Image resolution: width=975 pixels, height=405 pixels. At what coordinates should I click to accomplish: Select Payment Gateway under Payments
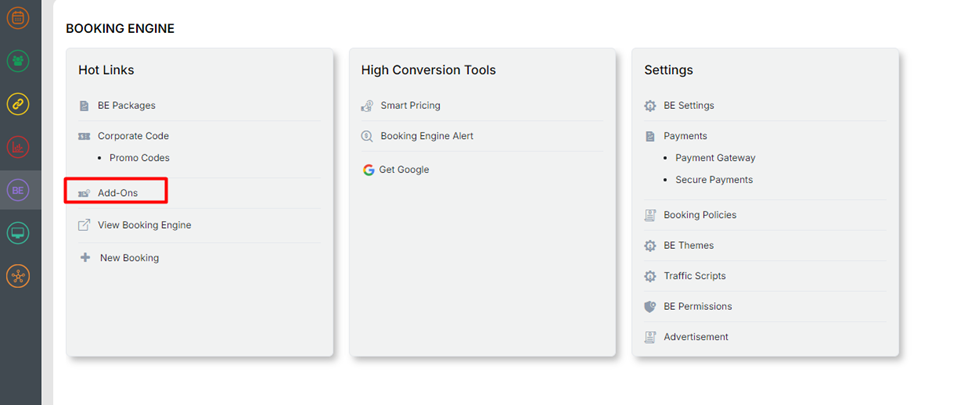pyautogui.click(x=715, y=158)
